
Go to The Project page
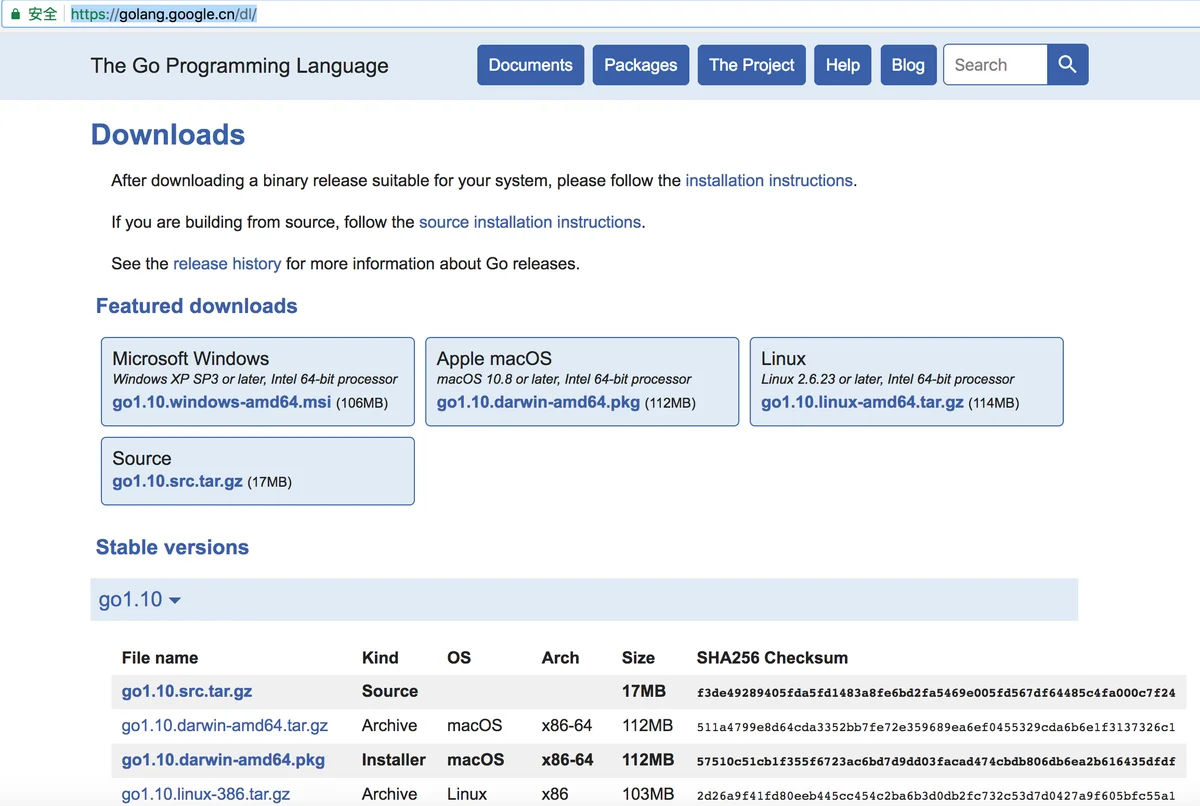(752, 65)
